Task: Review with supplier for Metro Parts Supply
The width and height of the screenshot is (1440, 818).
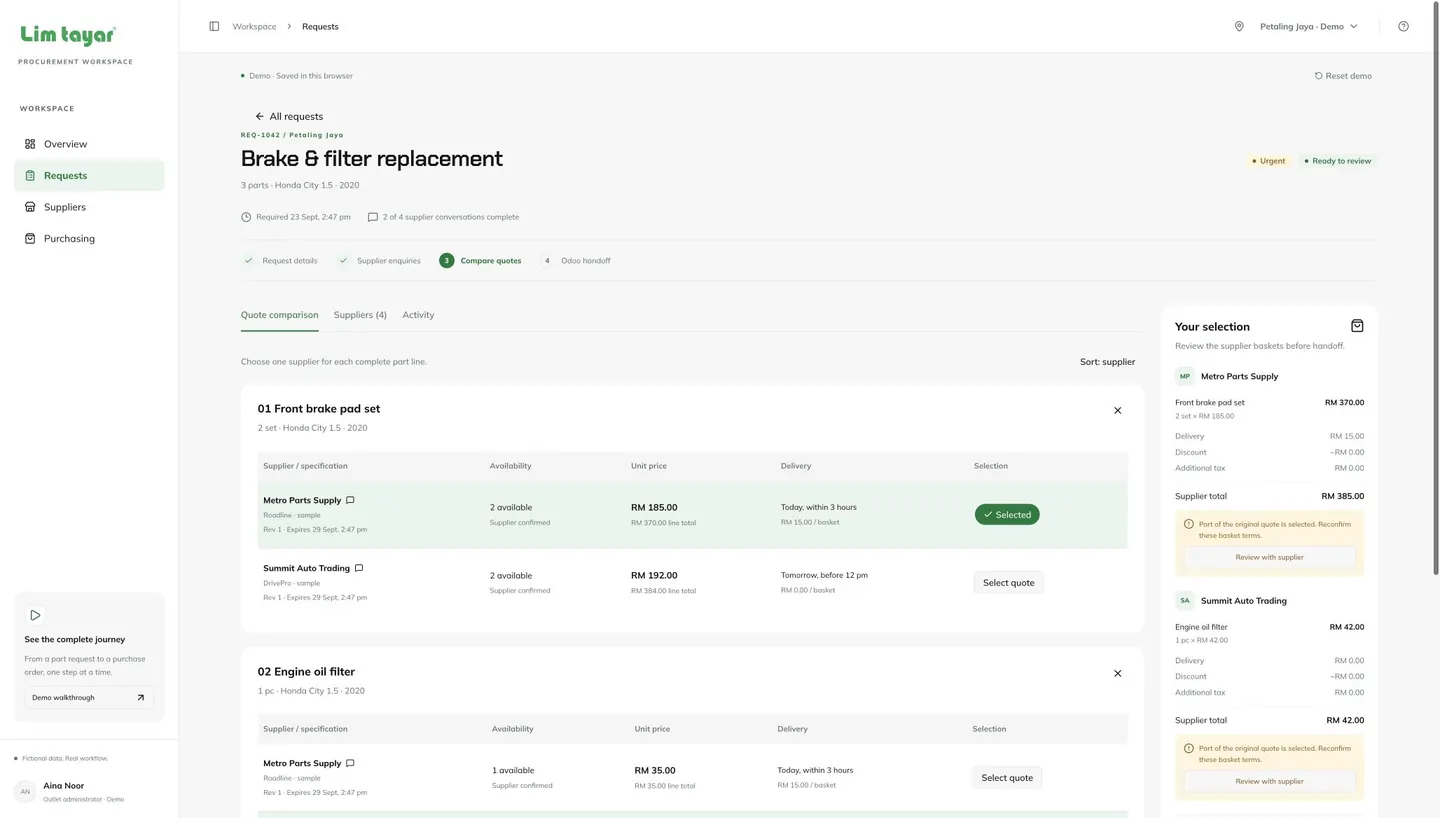Action: pos(1269,557)
